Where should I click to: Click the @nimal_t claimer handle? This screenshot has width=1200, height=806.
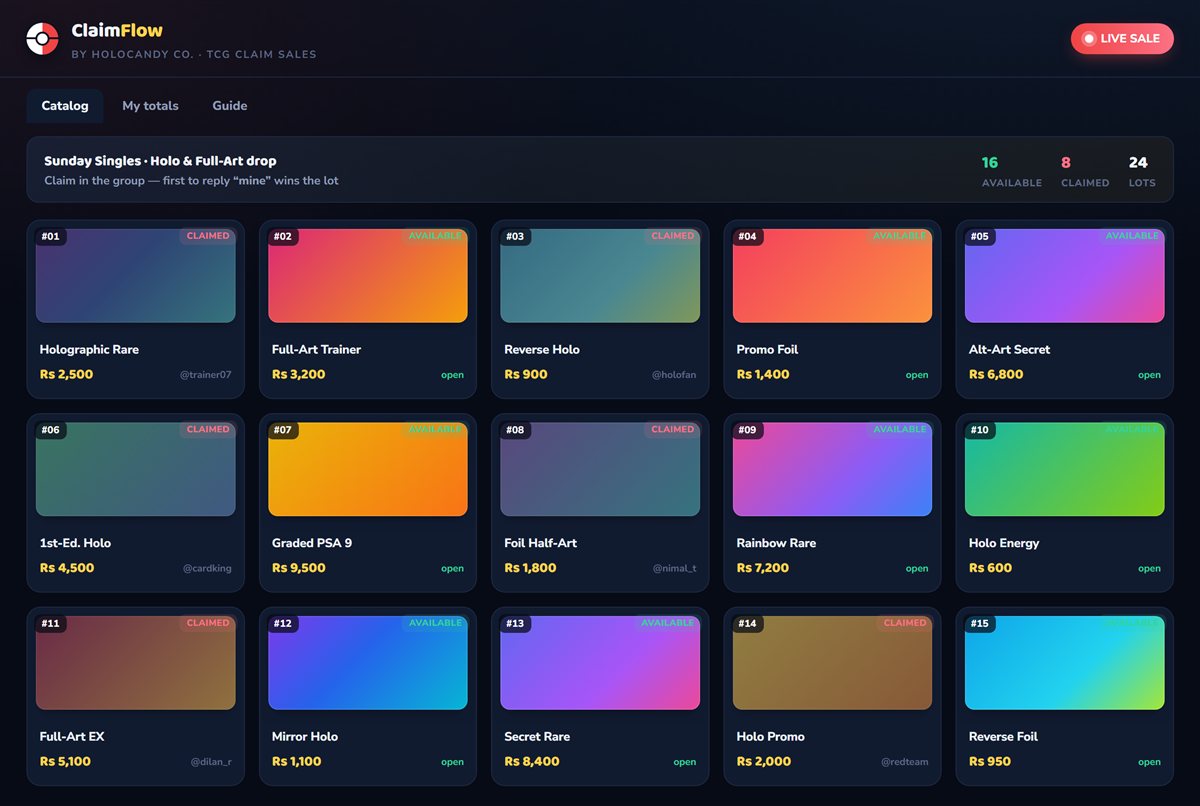click(675, 568)
